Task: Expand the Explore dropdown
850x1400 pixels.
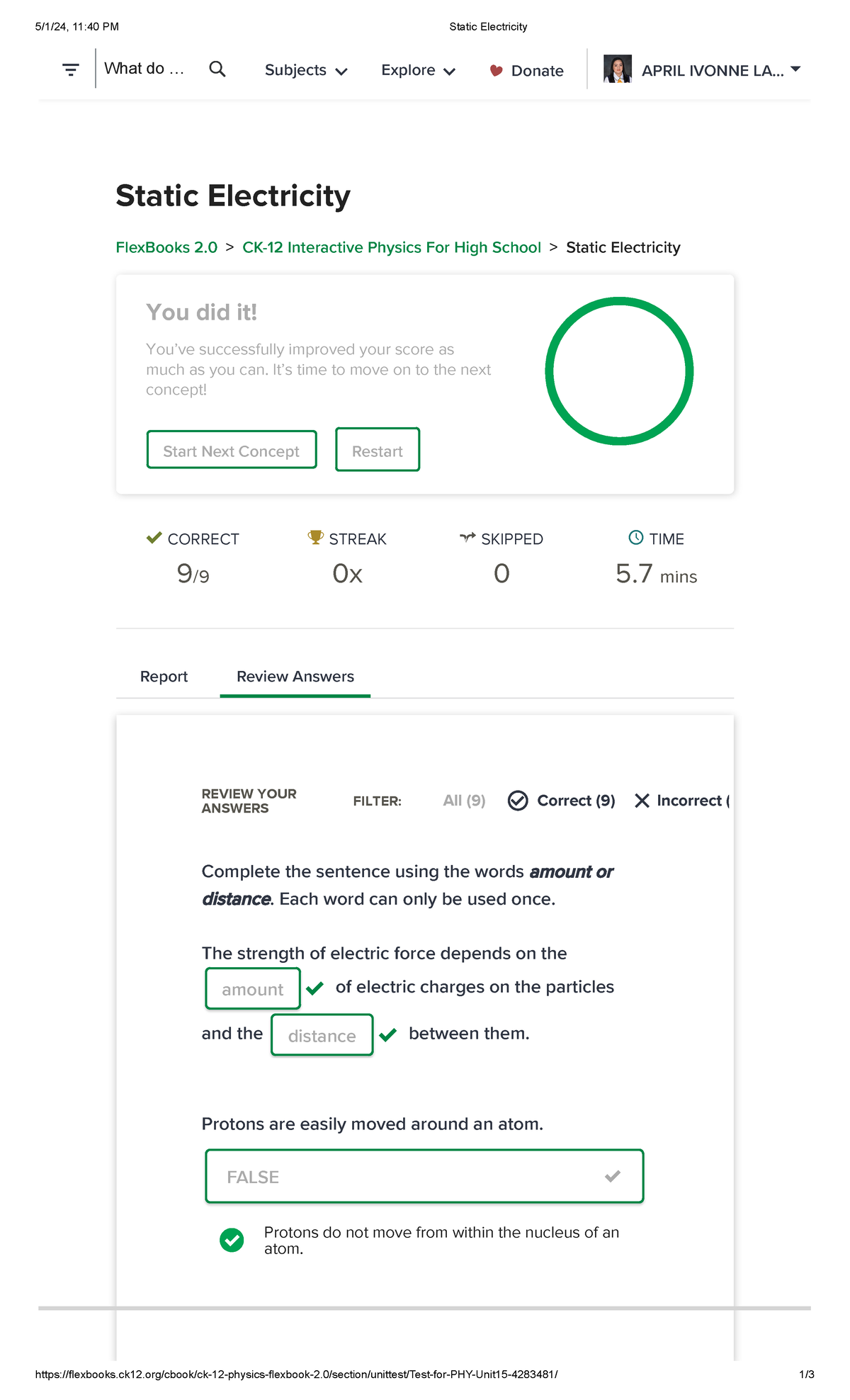Action: pos(418,70)
